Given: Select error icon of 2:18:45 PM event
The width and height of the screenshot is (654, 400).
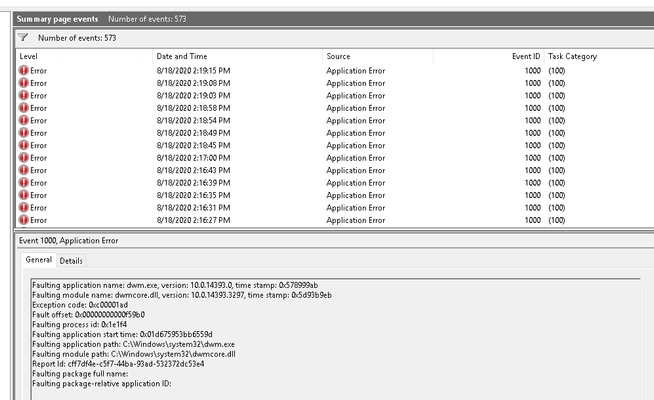Looking at the screenshot, I should [x=23, y=146].
